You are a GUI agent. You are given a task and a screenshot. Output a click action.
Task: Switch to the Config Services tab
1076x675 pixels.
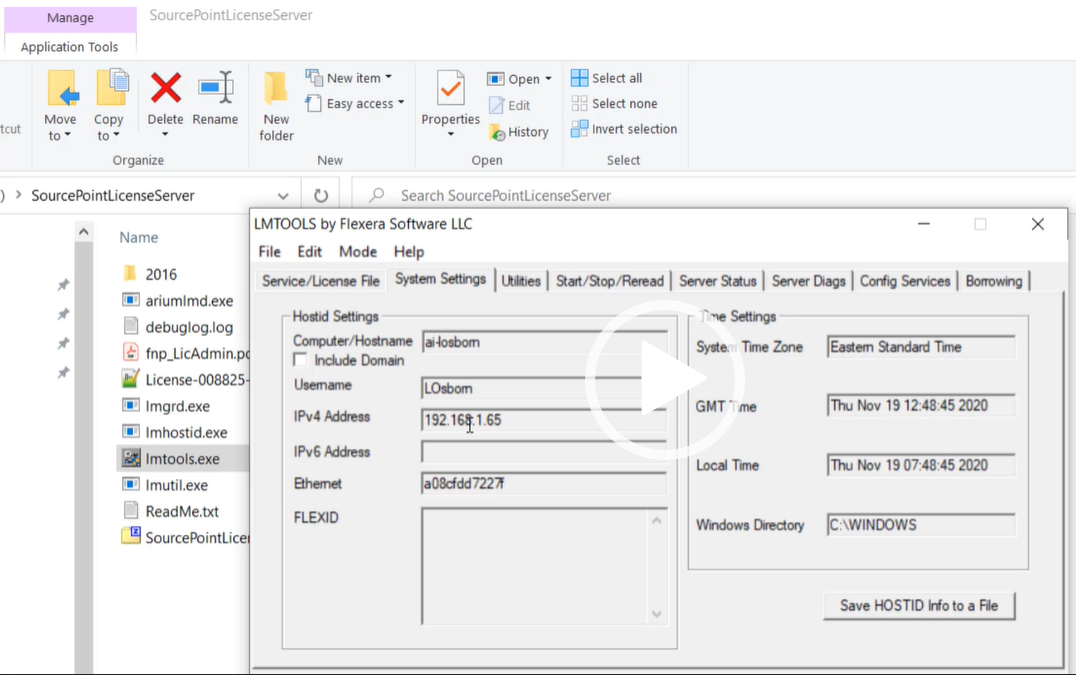(905, 281)
